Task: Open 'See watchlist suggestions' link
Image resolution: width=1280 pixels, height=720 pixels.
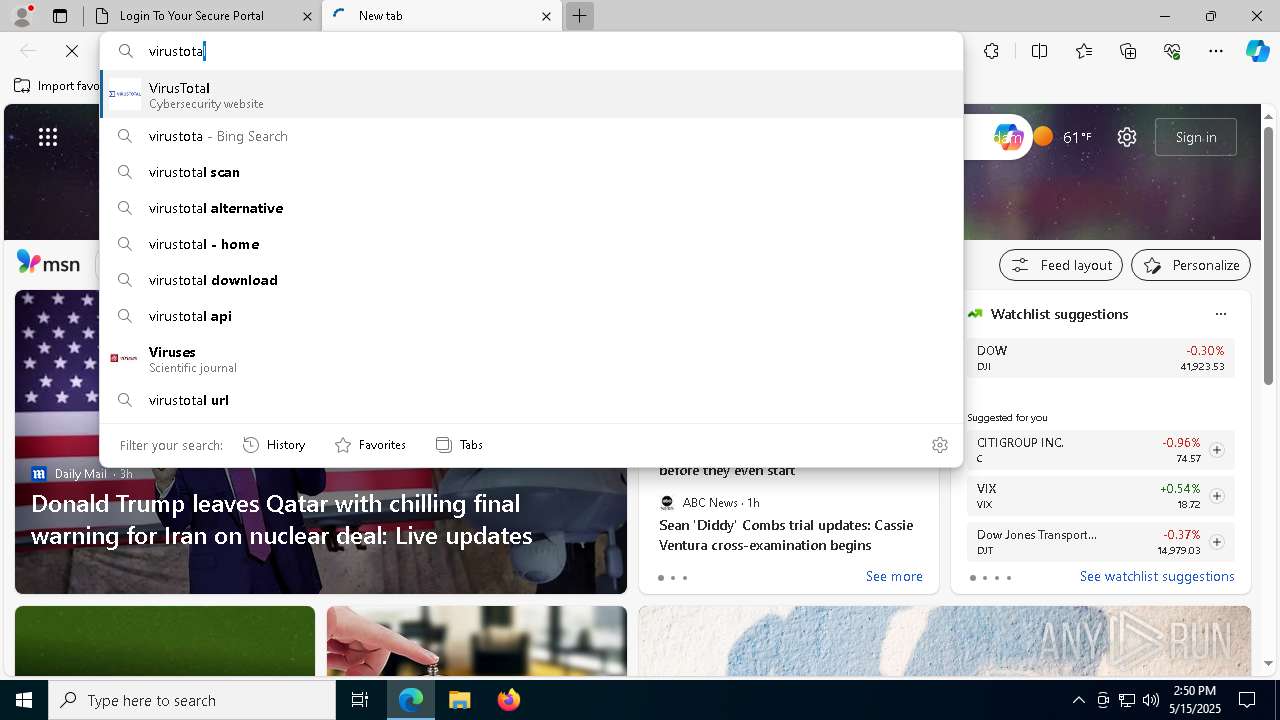Action: (x=1157, y=576)
